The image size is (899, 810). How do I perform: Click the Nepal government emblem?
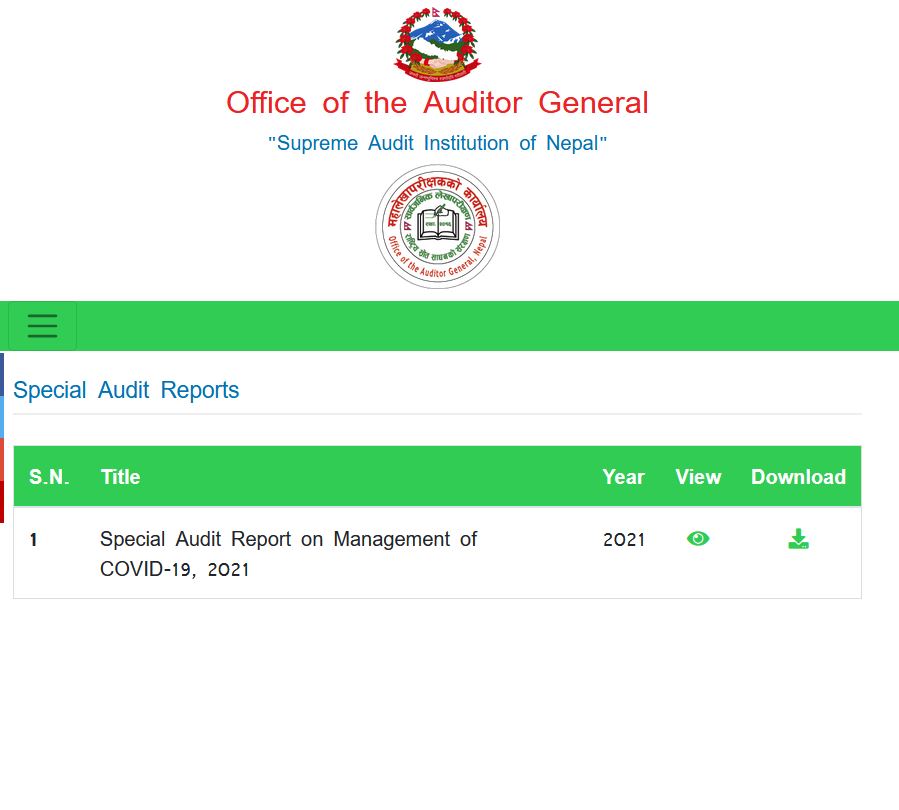coord(437,44)
